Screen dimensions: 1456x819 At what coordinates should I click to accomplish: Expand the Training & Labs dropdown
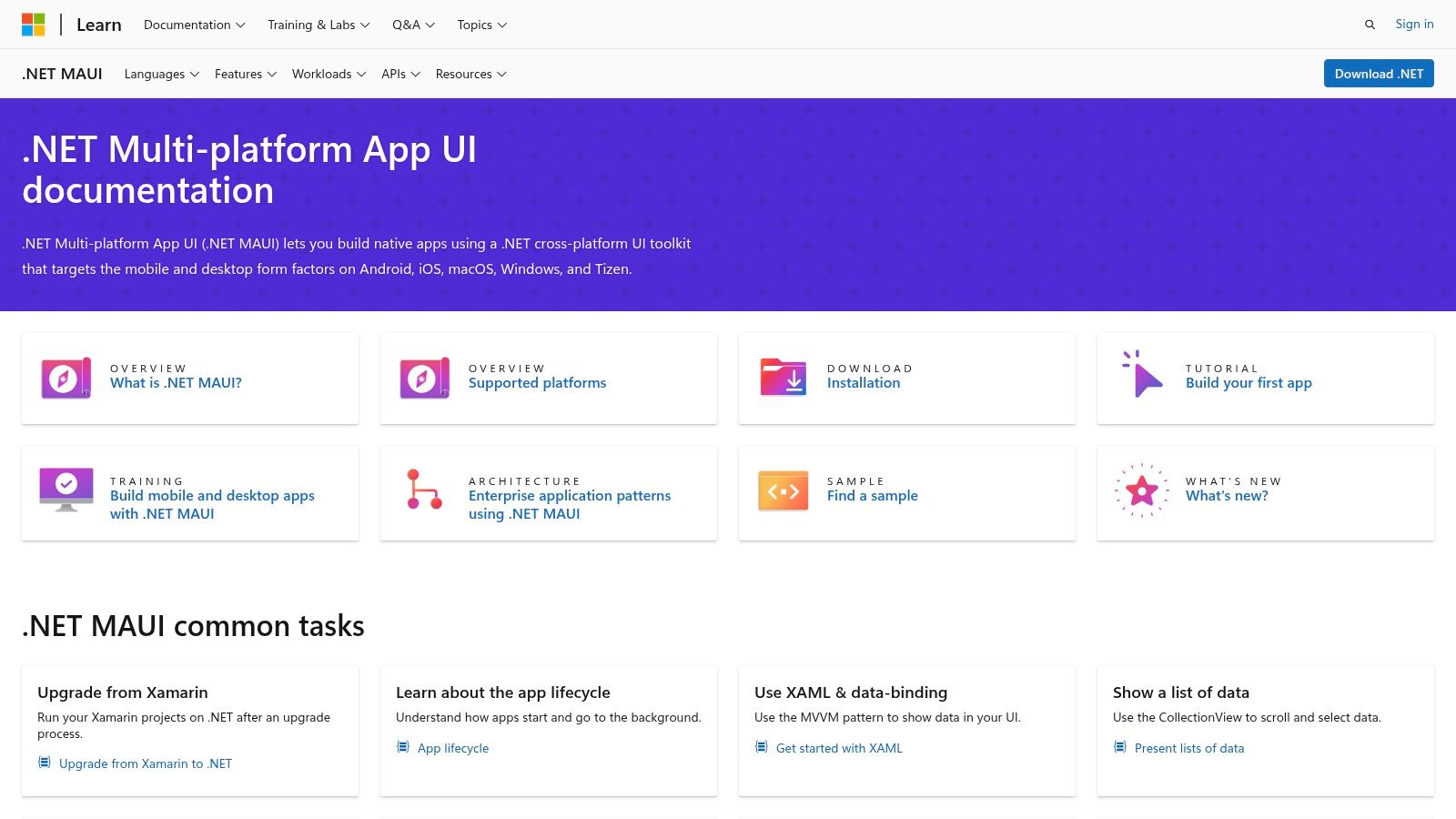(318, 25)
